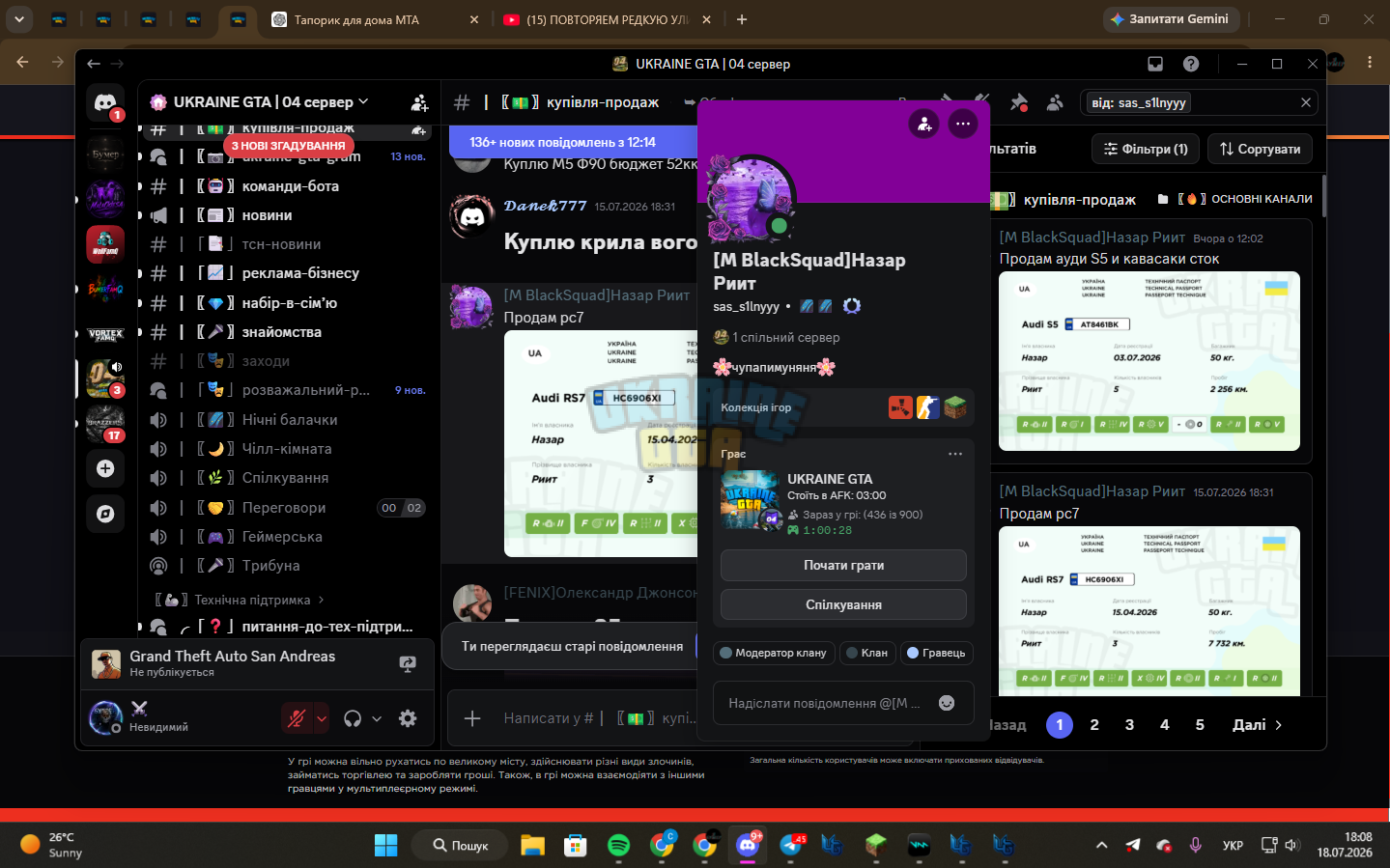1390x868 pixels.
Task: Click the Add a Server plus icon
Action: (x=105, y=468)
